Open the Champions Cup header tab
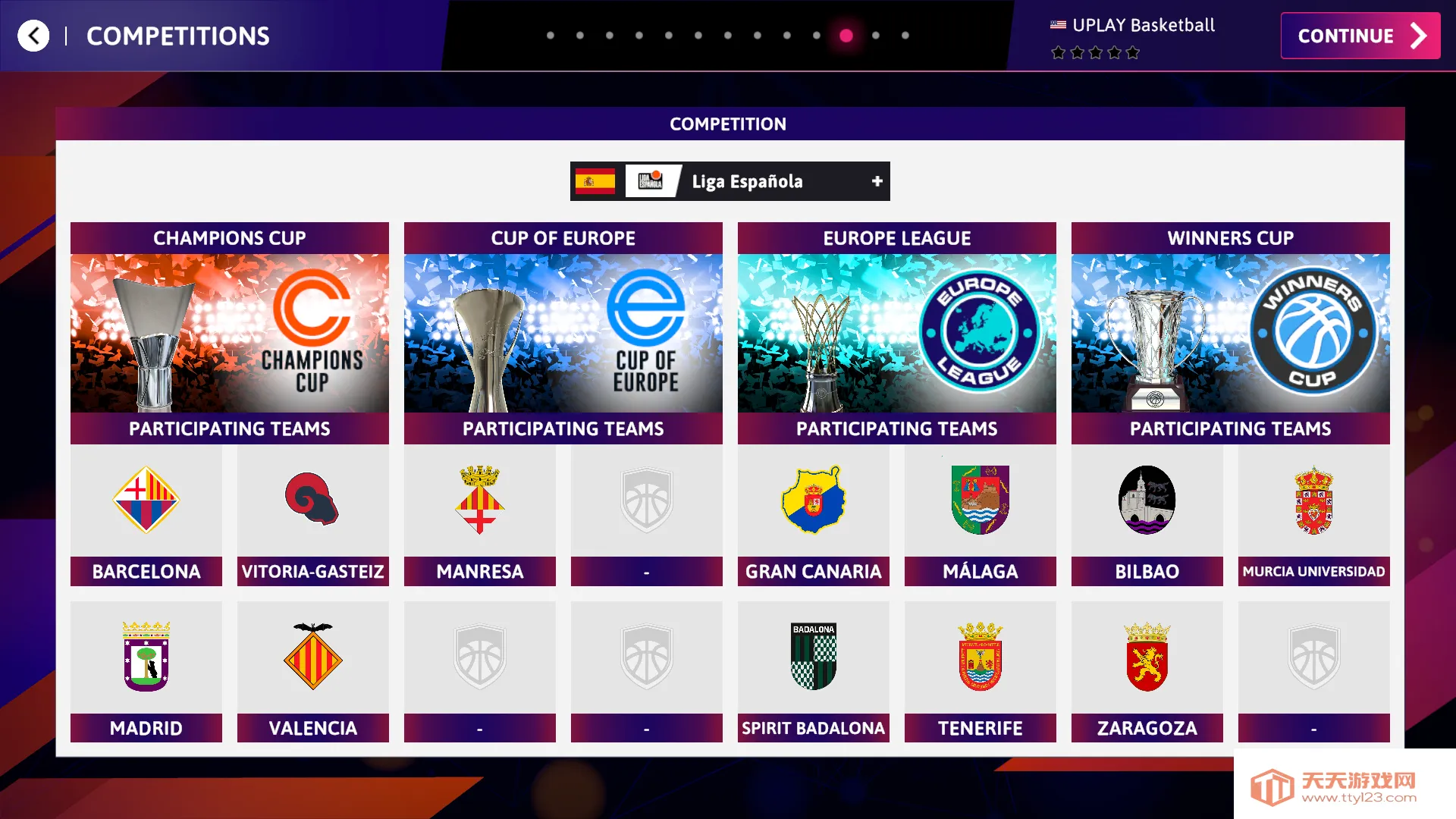 tap(230, 238)
